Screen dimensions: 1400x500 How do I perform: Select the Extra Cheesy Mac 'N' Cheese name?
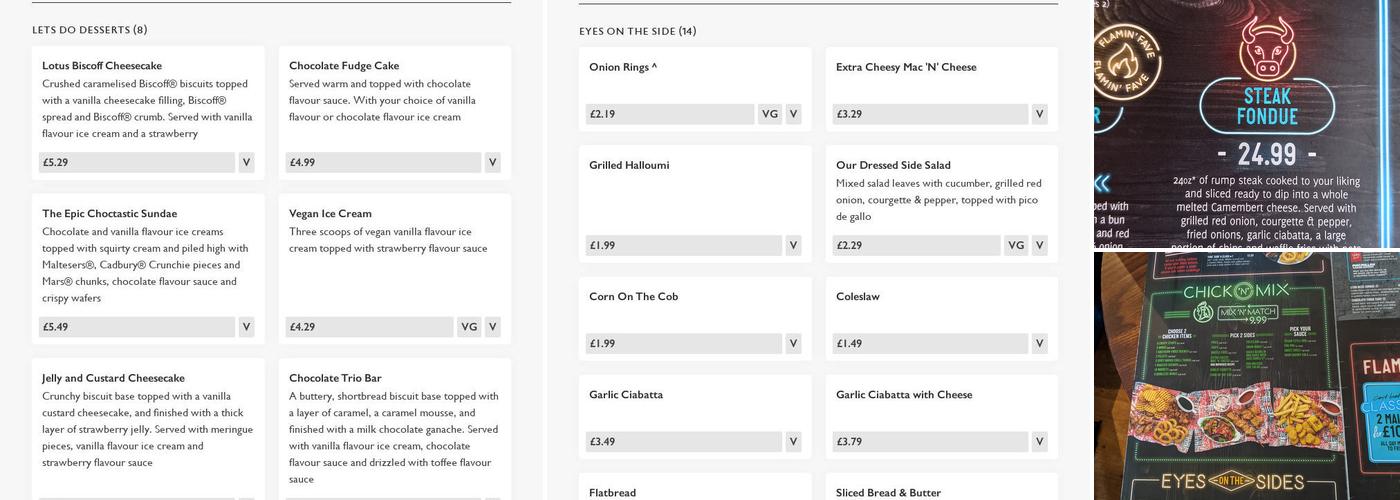(906, 67)
